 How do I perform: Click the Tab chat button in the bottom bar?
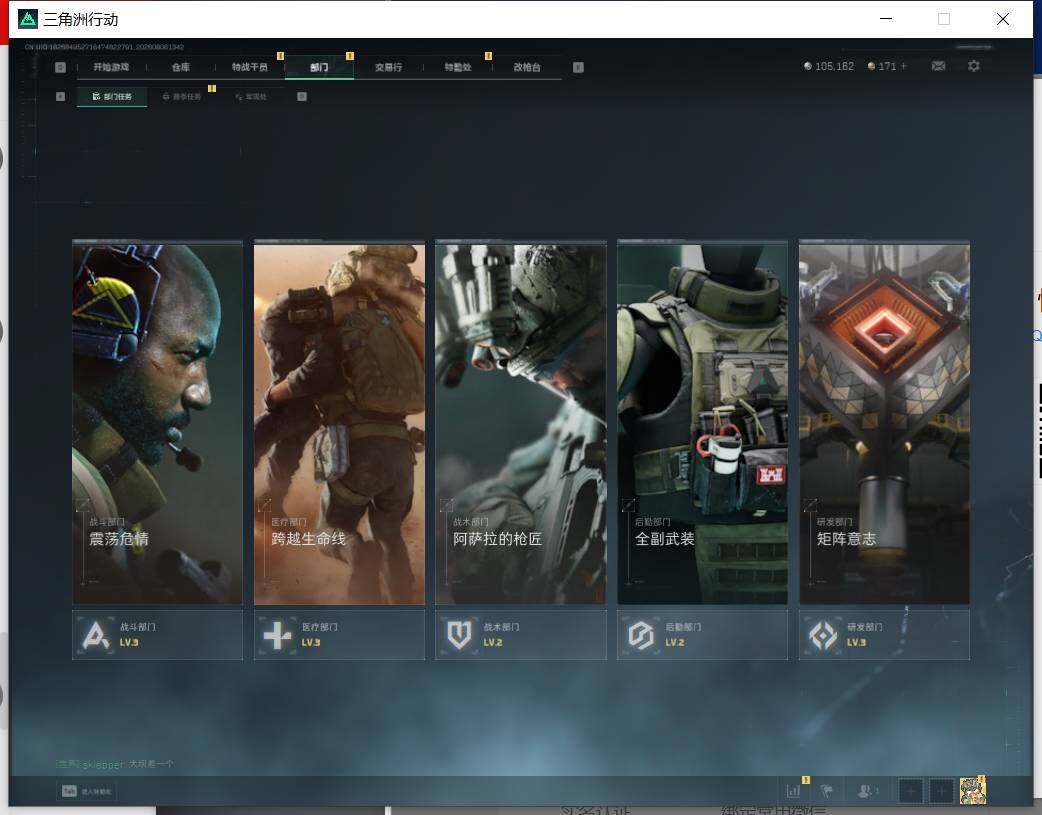[86, 791]
